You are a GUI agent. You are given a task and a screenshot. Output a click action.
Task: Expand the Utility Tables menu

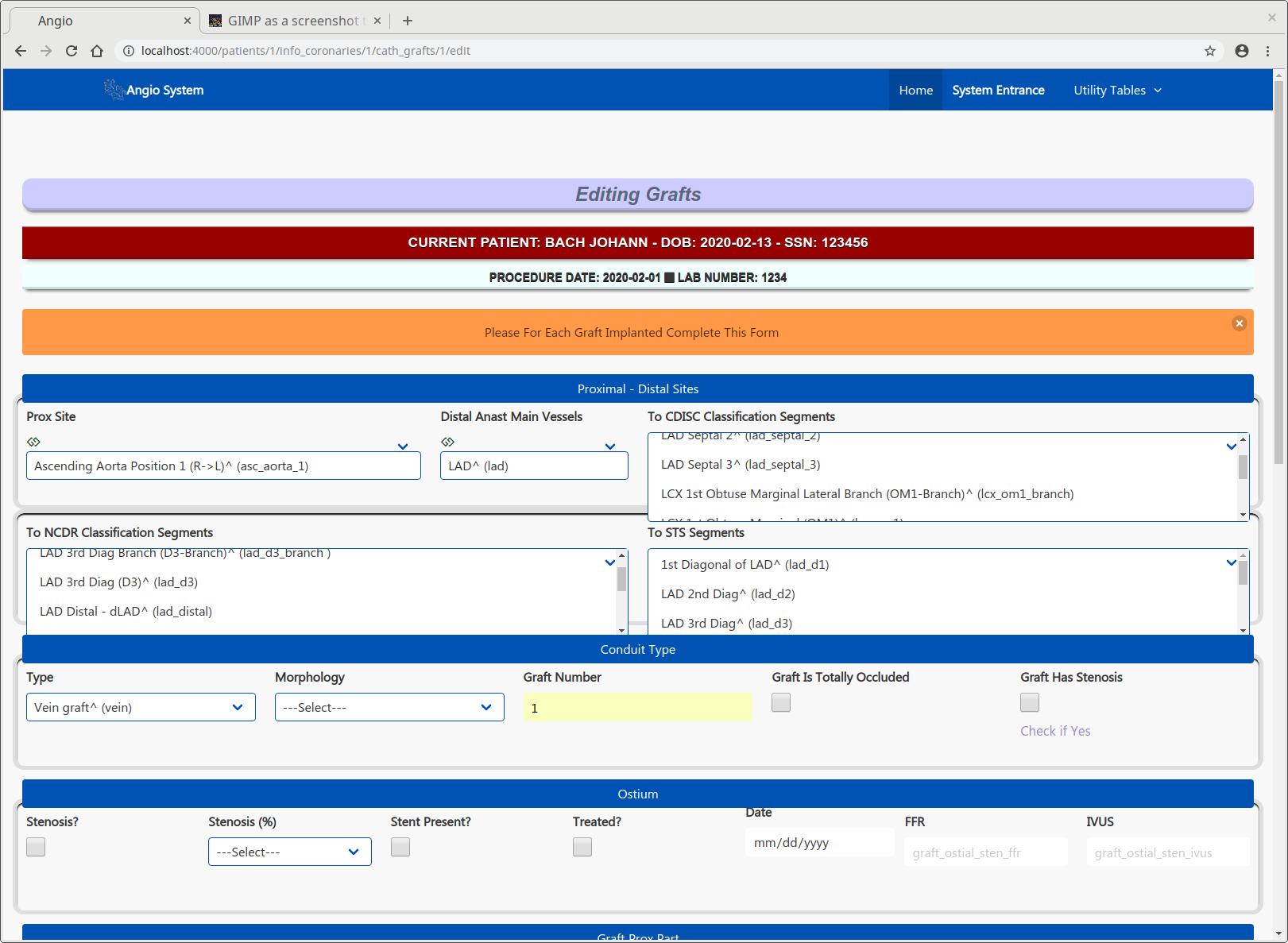pyautogui.click(x=1117, y=91)
